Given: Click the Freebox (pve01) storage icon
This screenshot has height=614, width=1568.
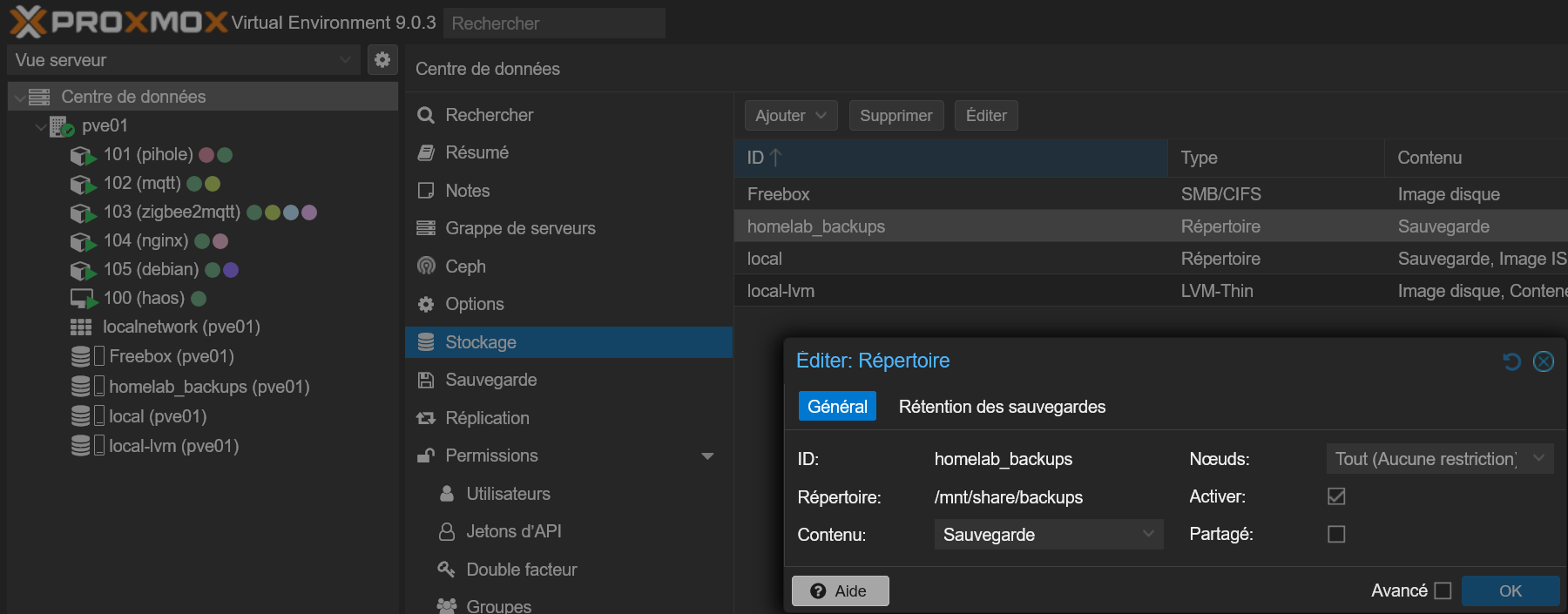Looking at the screenshot, I should click(x=81, y=357).
